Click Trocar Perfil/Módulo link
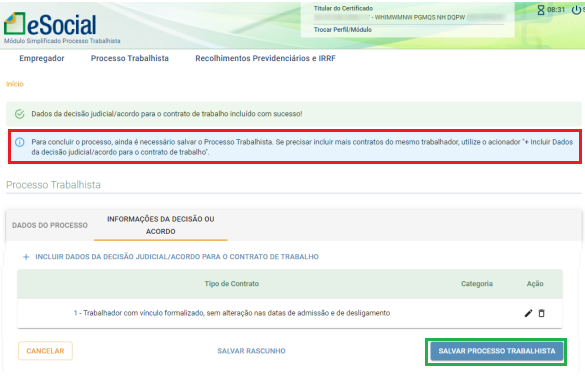 (x=342, y=29)
